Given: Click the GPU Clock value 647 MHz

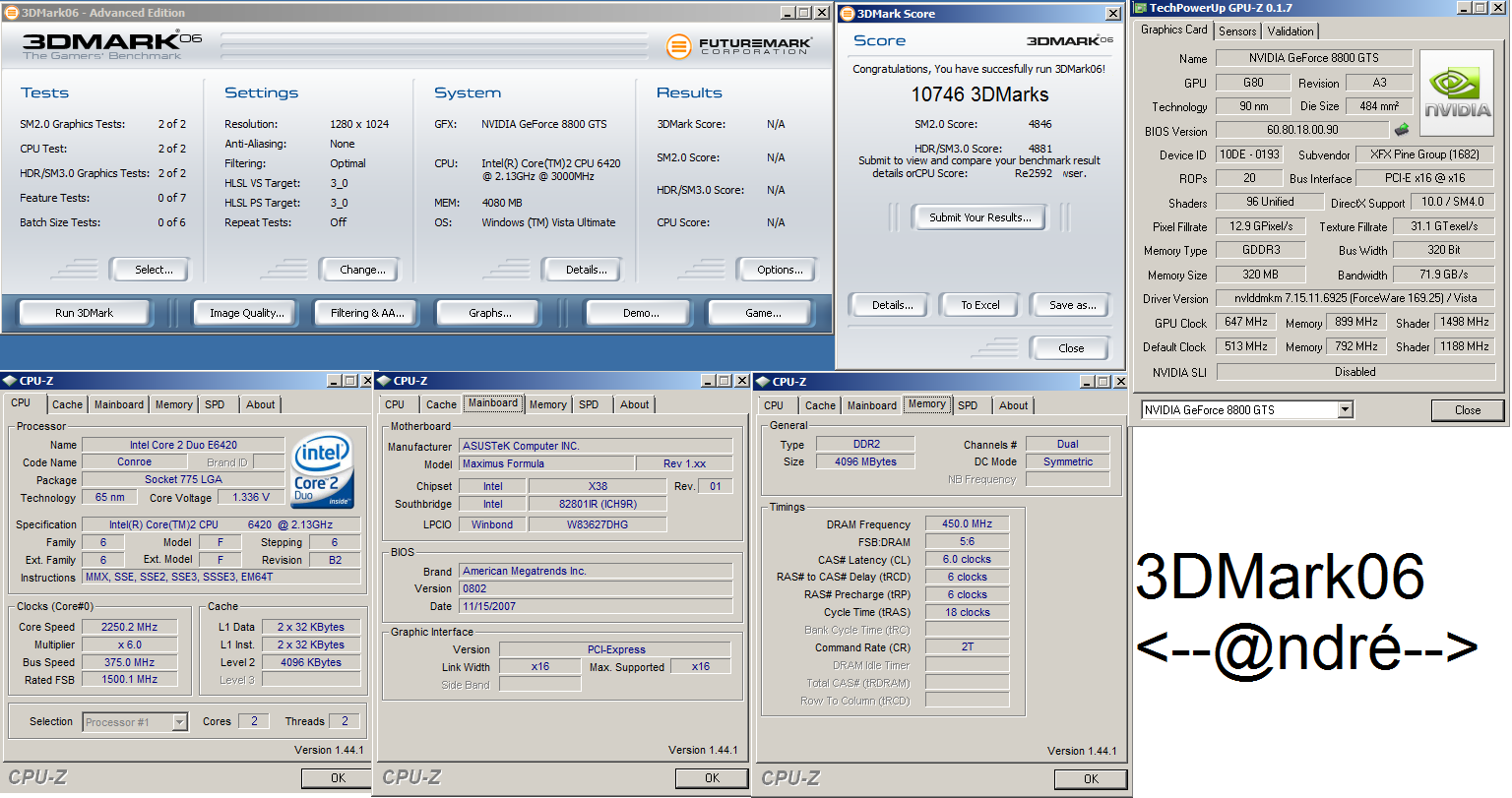Looking at the screenshot, I should coord(1246,322).
